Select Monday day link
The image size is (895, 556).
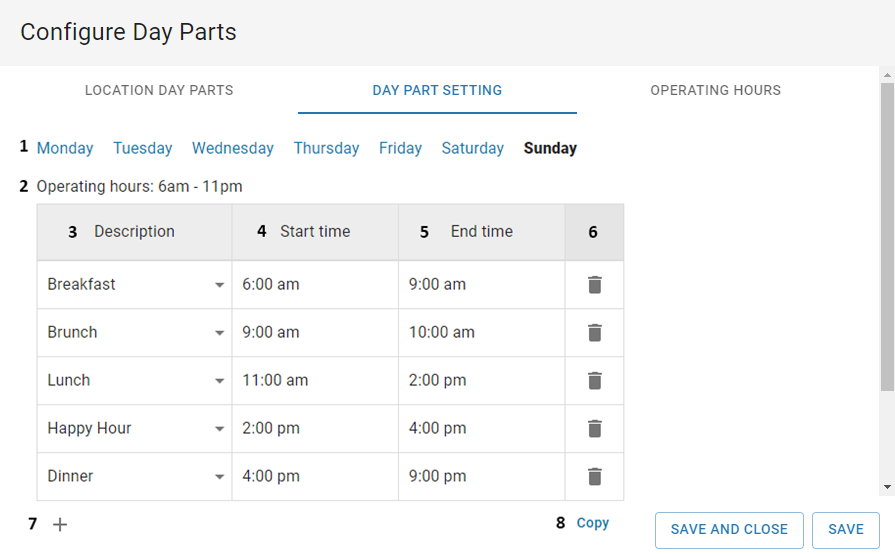tap(65, 148)
